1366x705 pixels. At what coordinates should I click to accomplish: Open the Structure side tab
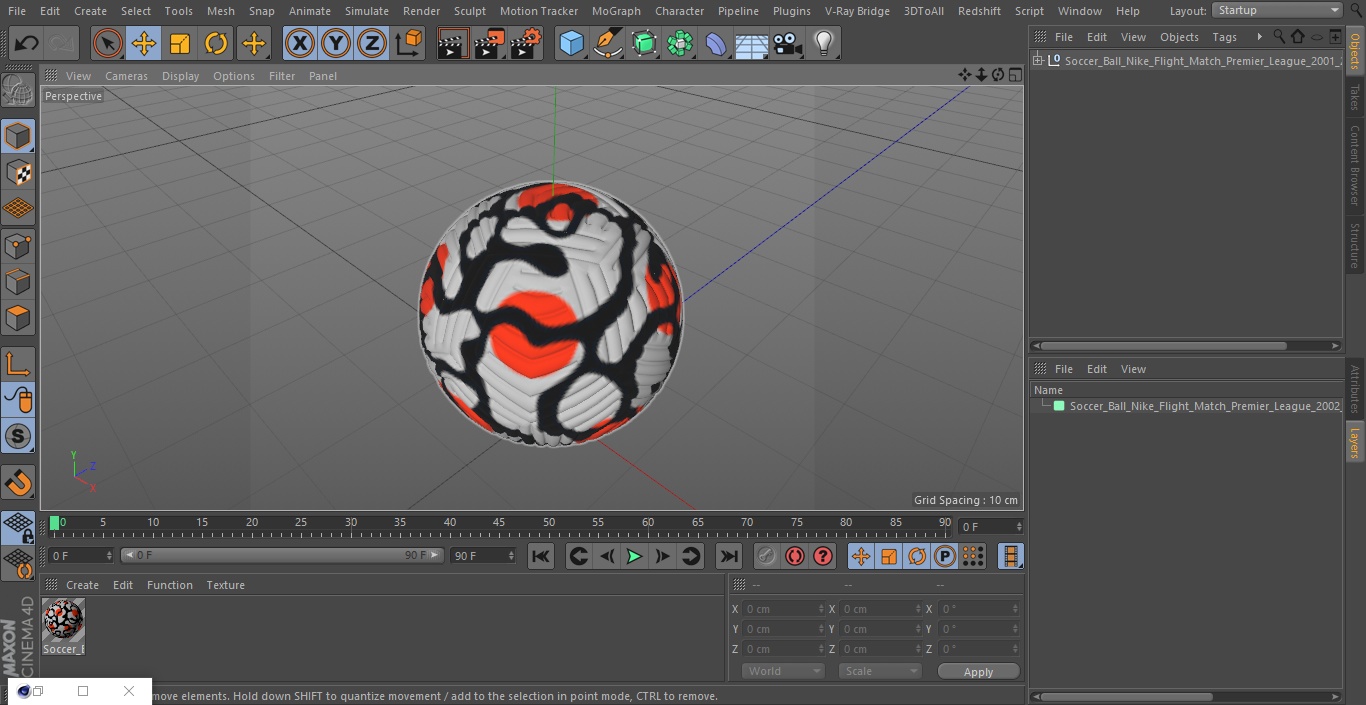[1355, 245]
